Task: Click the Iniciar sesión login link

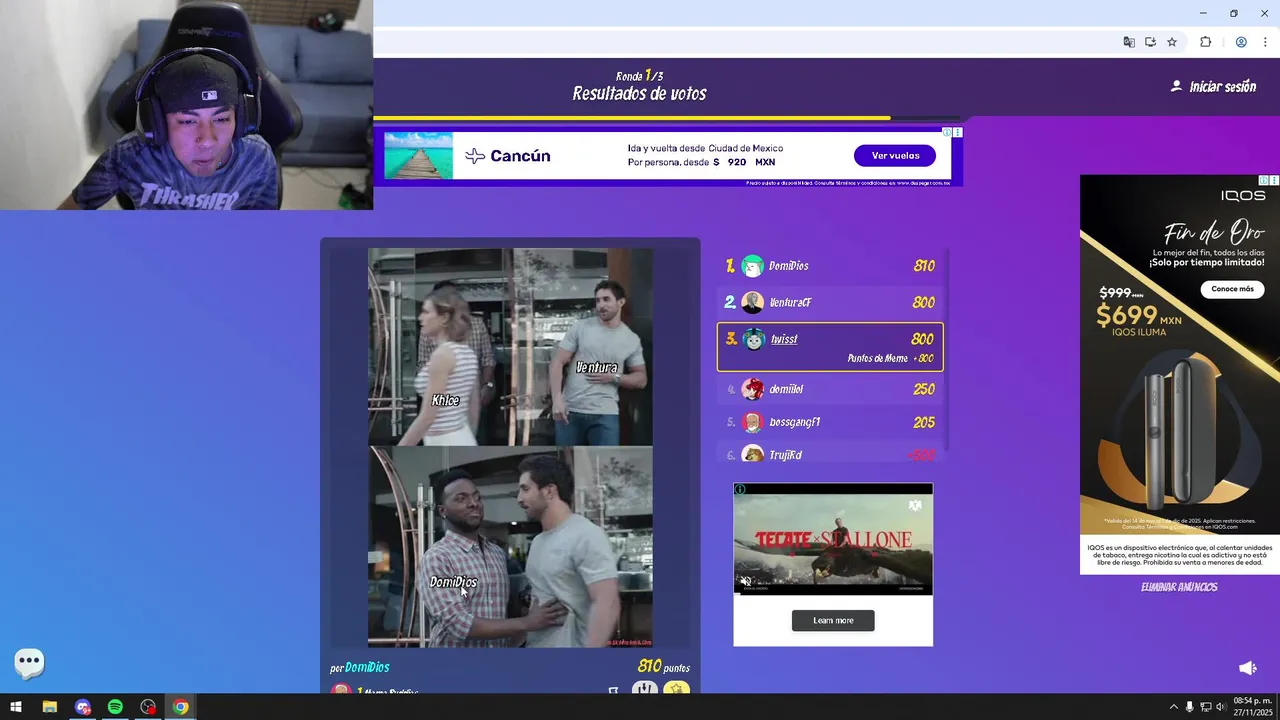Action: pyautogui.click(x=1222, y=87)
